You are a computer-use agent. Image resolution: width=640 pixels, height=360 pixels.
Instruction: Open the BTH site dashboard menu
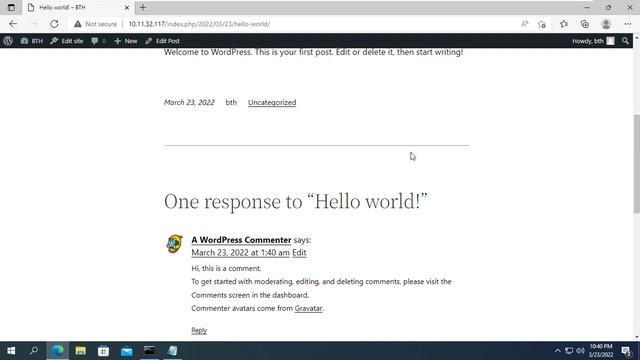tap(32, 41)
